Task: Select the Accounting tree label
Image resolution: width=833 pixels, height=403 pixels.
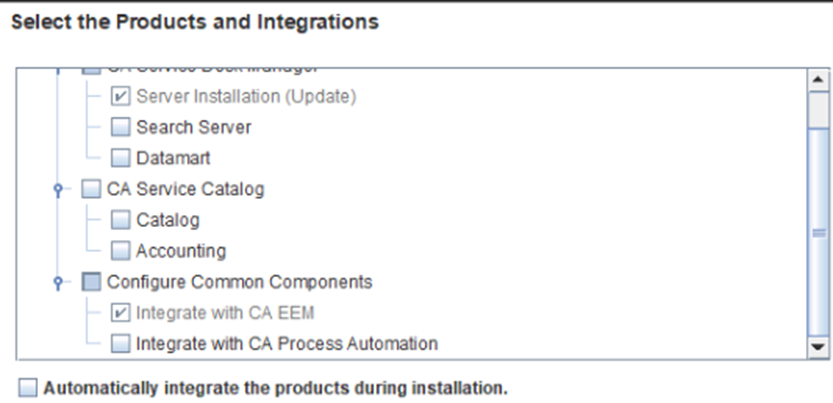Action: point(181,251)
